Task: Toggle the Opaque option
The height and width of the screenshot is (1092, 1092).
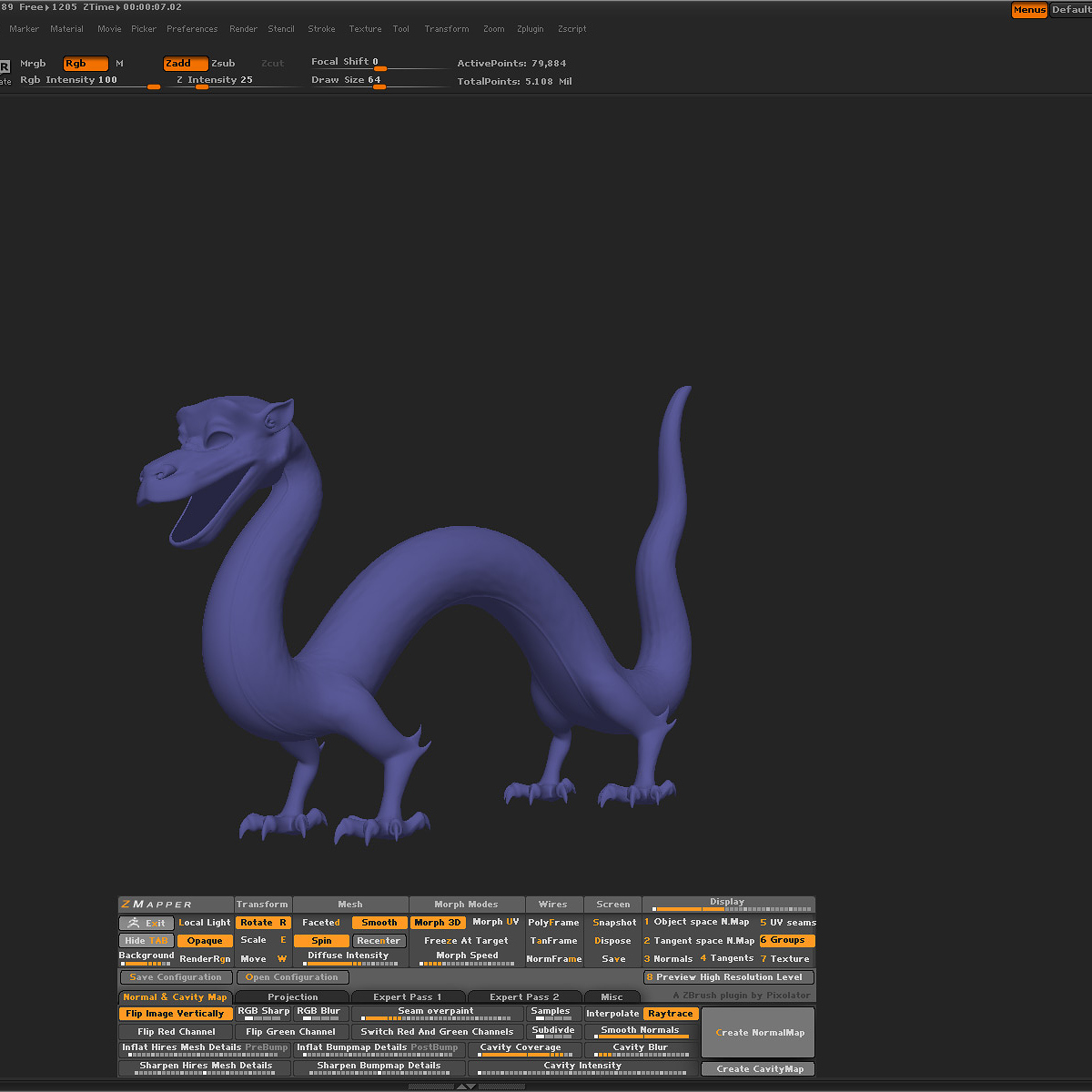Action: pyautogui.click(x=205, y=941)
